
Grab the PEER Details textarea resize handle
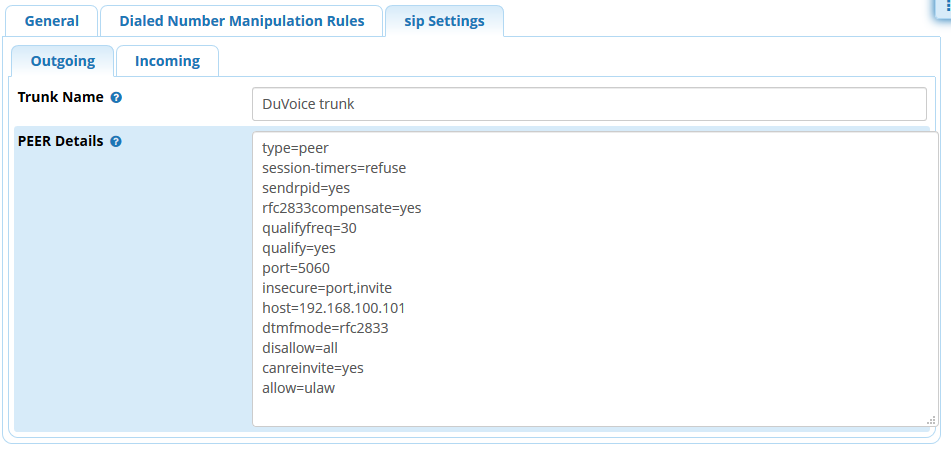[931, 420]
